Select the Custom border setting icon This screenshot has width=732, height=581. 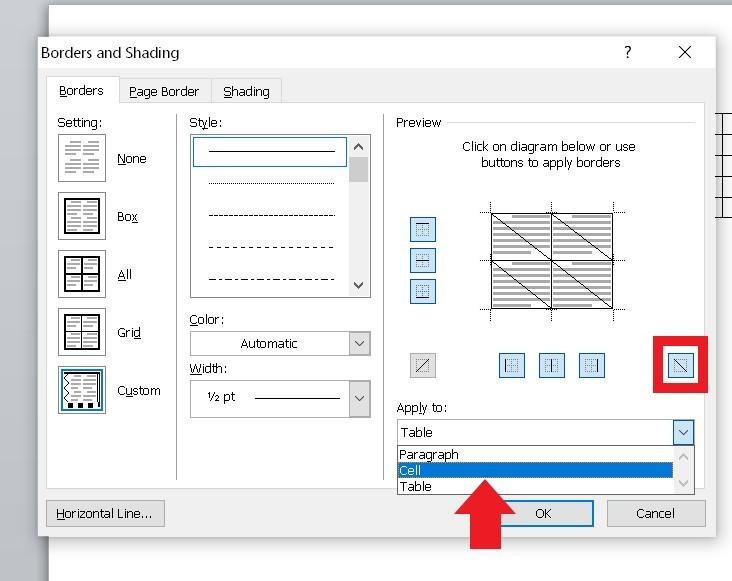[82, 390]
